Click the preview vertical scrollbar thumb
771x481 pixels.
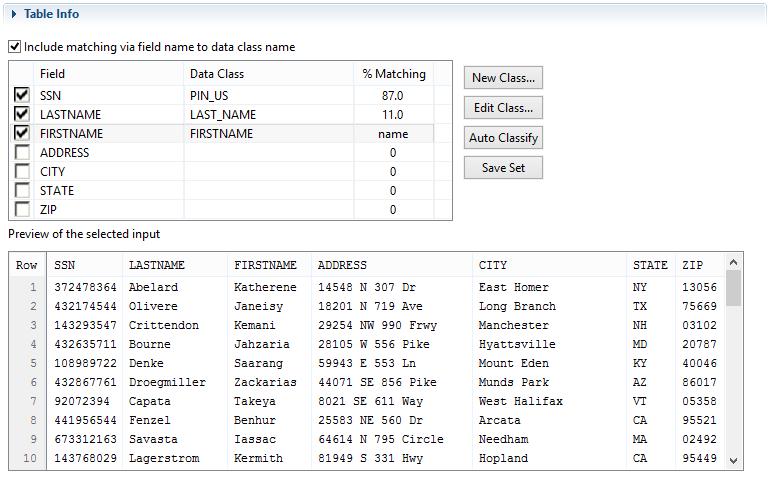(733, 288)
